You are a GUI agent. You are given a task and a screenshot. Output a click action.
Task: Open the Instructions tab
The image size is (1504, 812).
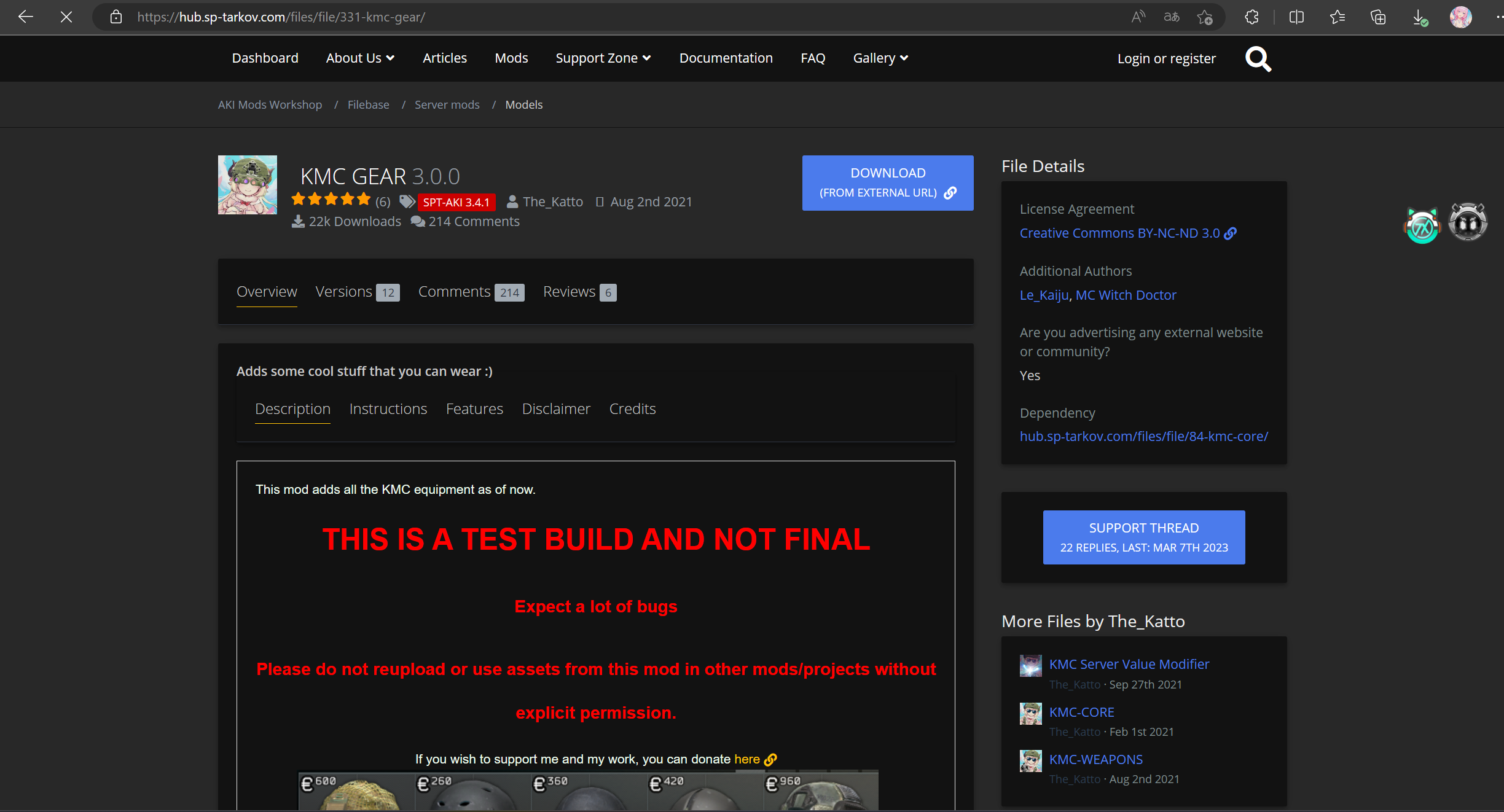[x=388, y=409]
